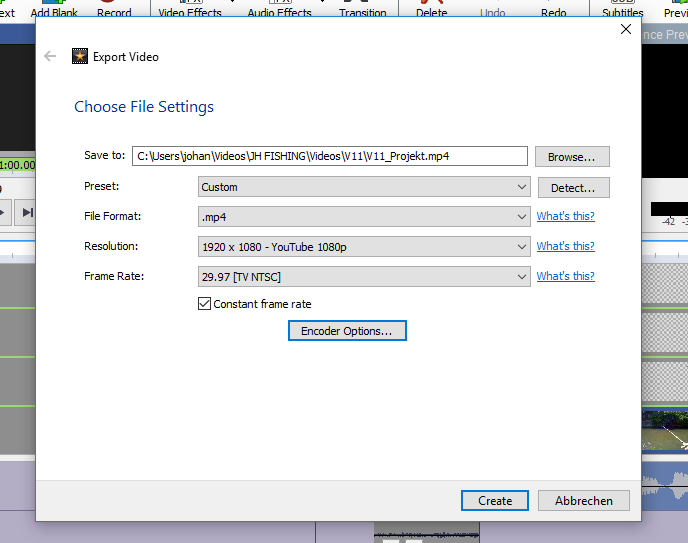The width and height of the screenshot is (688, 543).
Task: Open "What's this?" link beside File Format
Action: 565,217
